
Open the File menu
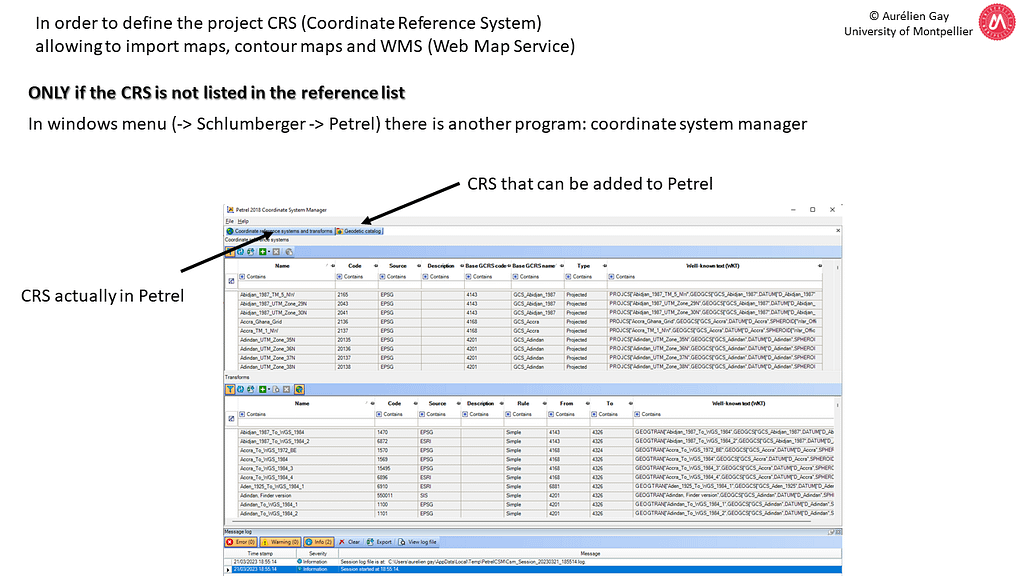pos(228,221)
